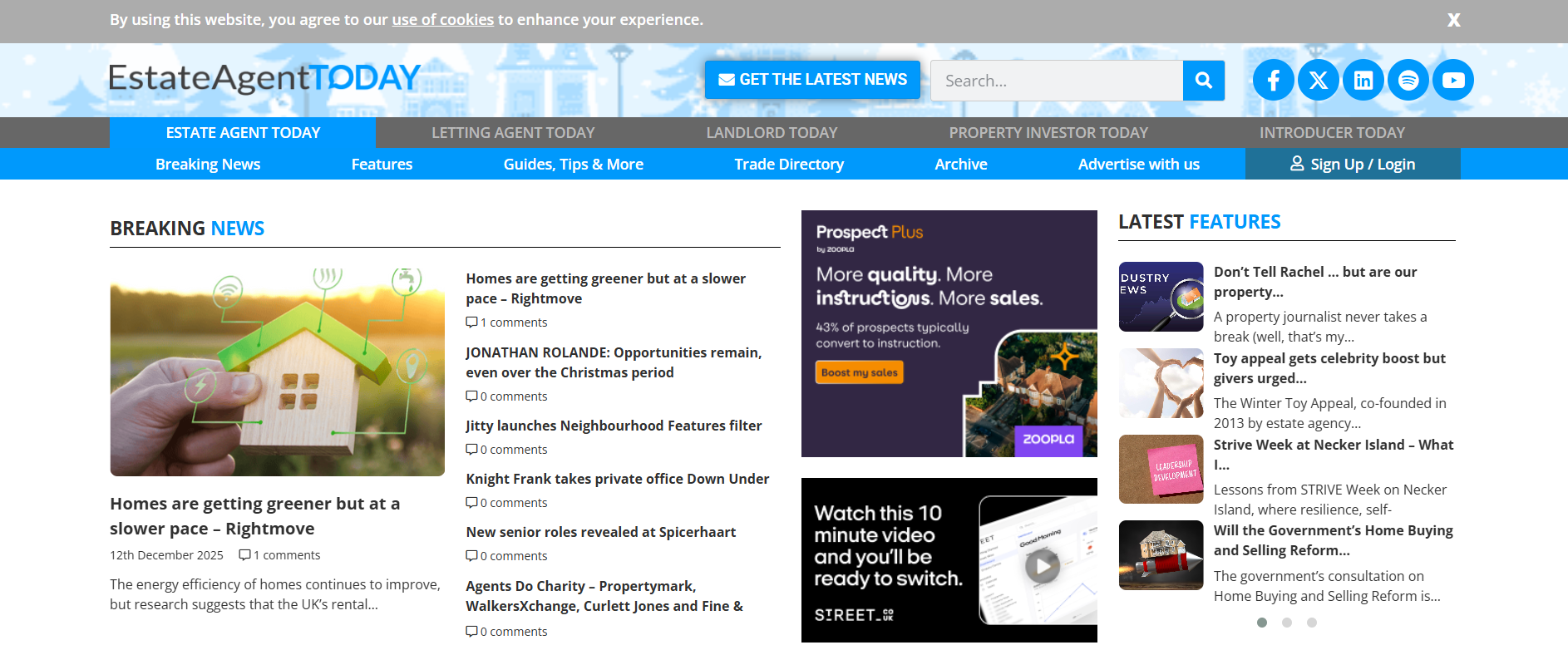Click the Search input field
The image size is (1568, 645).
point(1057,81)
